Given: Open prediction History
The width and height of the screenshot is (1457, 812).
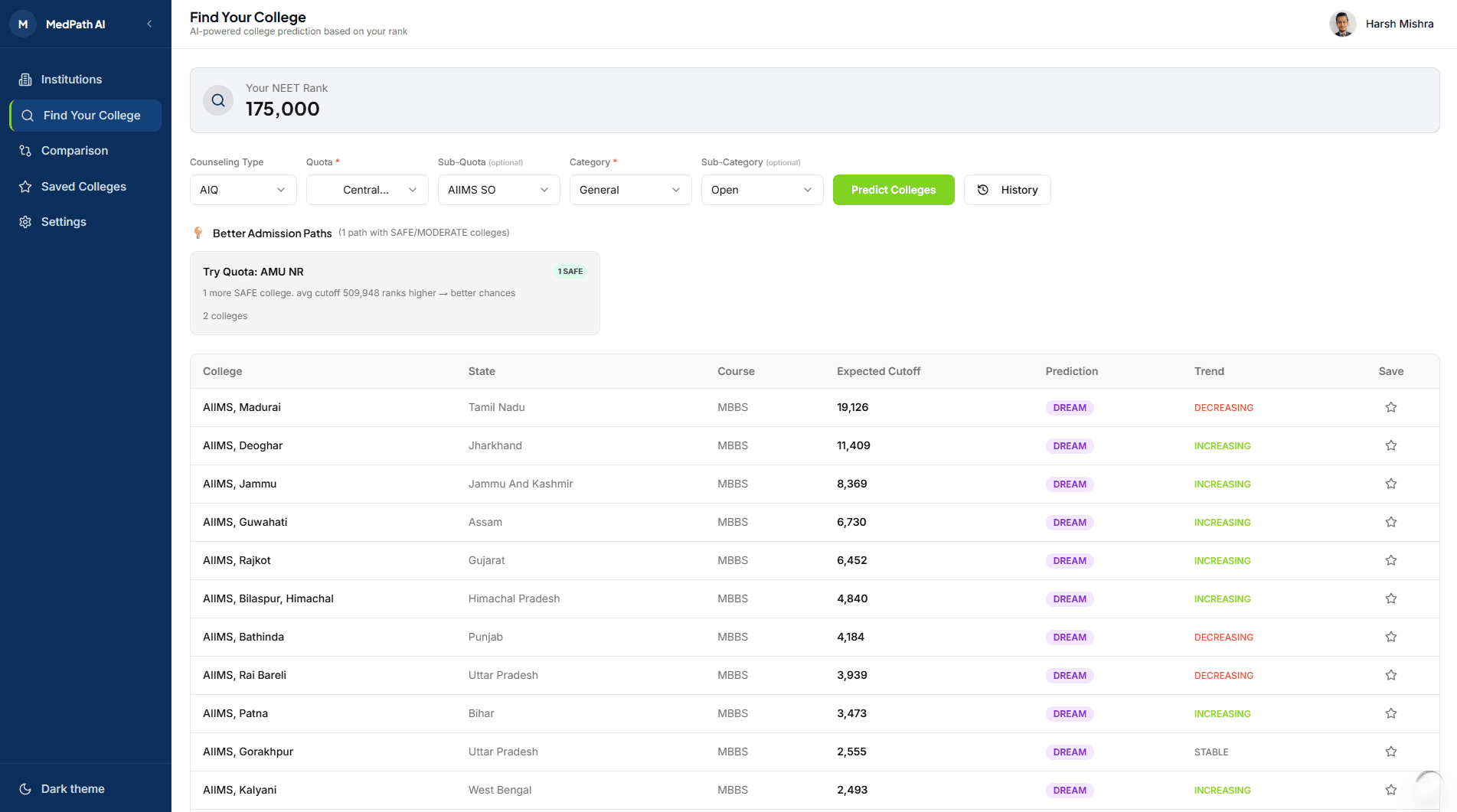Looking at the screenshot, I should [1007, 190].
